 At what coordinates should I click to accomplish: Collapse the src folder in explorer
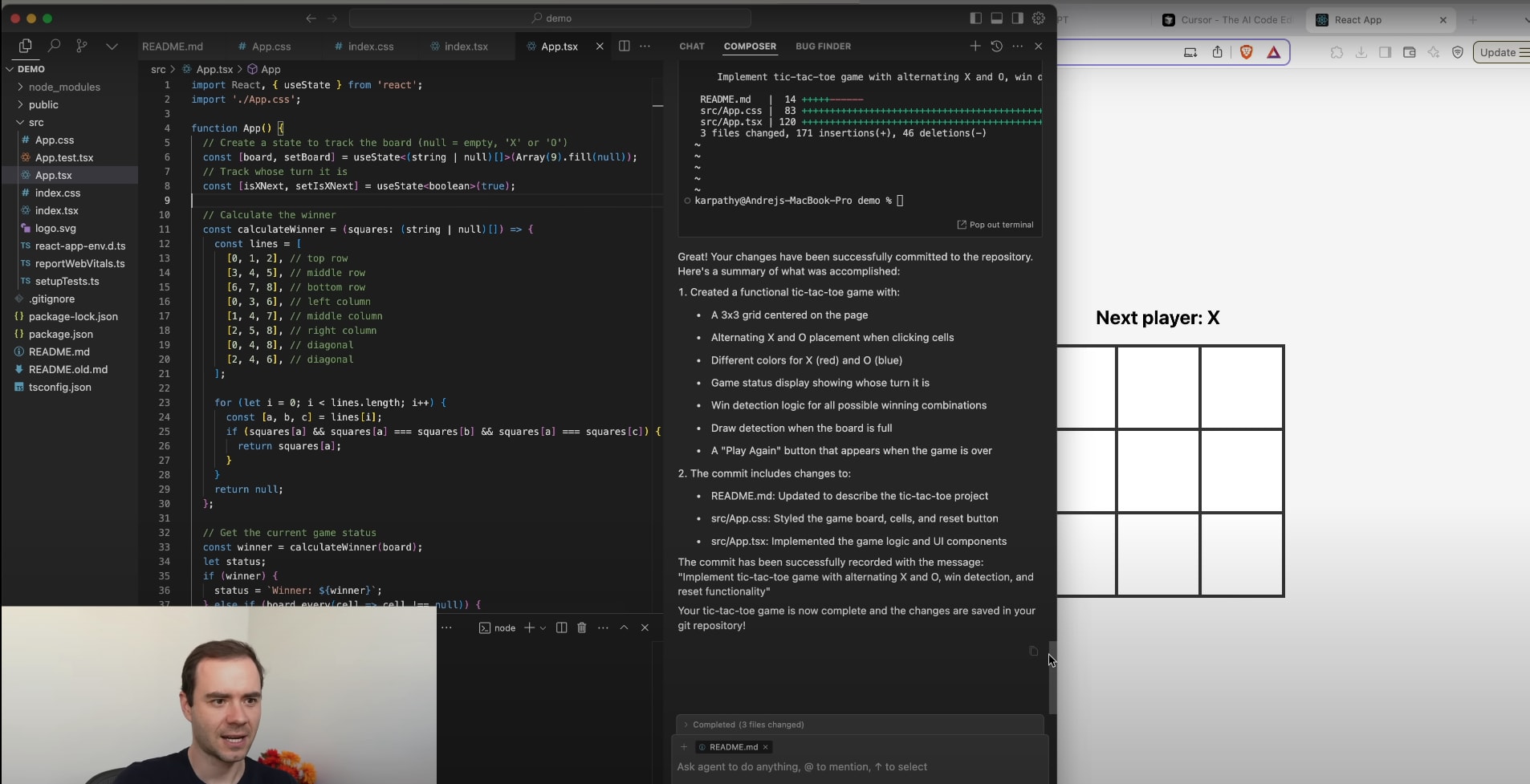(x=36, y=122)
